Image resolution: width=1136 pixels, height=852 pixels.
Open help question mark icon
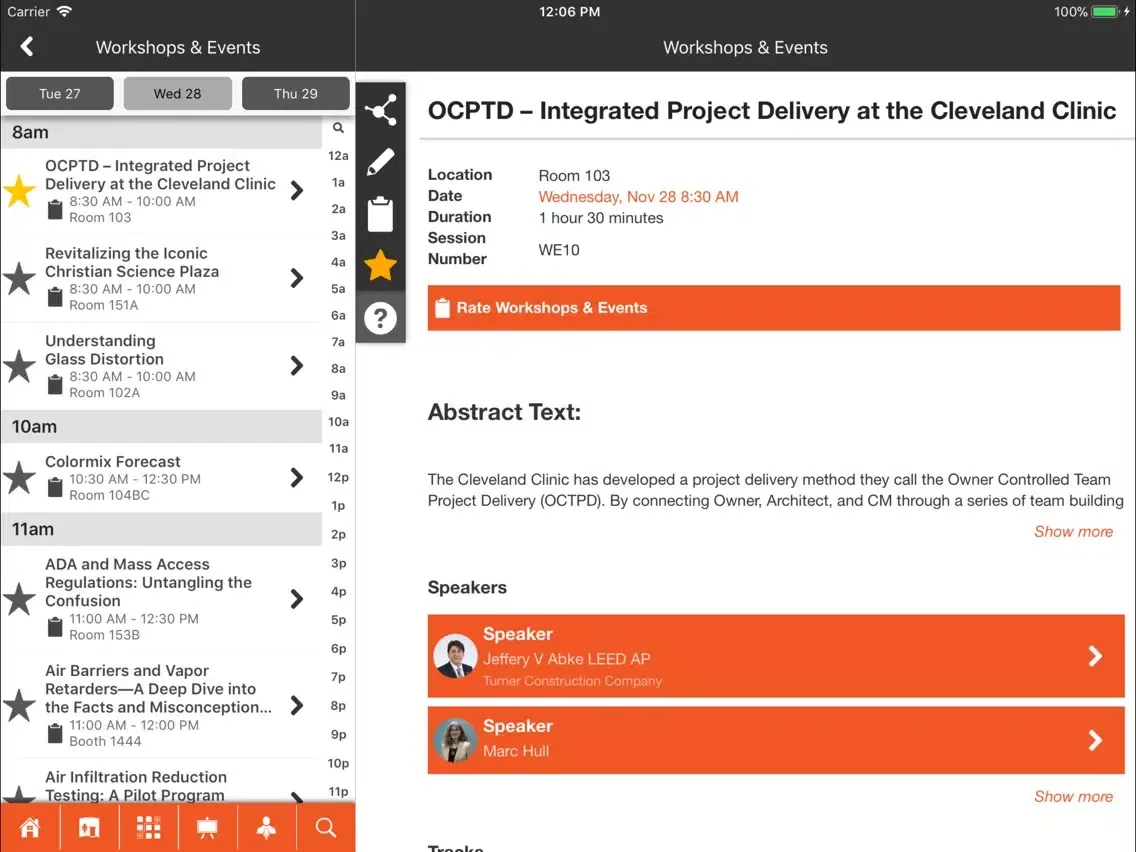pos(380,318)
